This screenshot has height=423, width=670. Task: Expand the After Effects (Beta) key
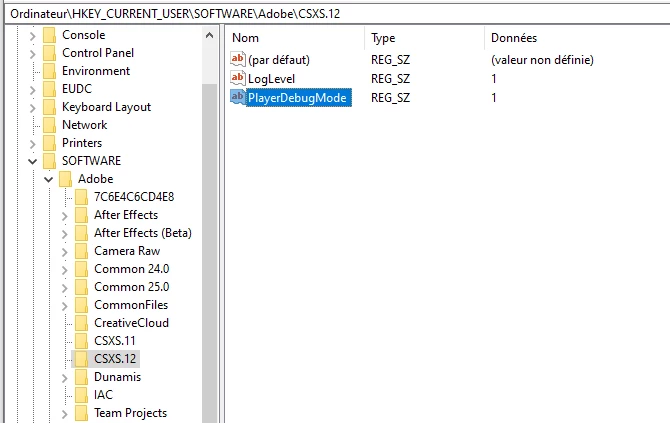65,234
